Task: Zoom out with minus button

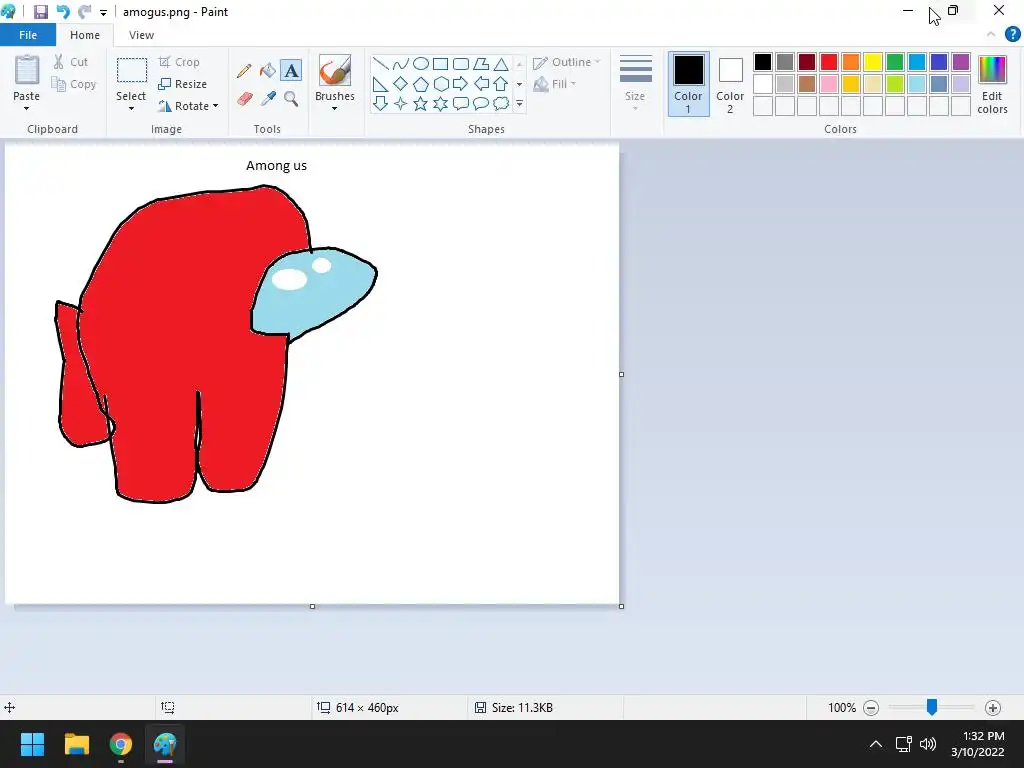Action: [x=871, y=707]
